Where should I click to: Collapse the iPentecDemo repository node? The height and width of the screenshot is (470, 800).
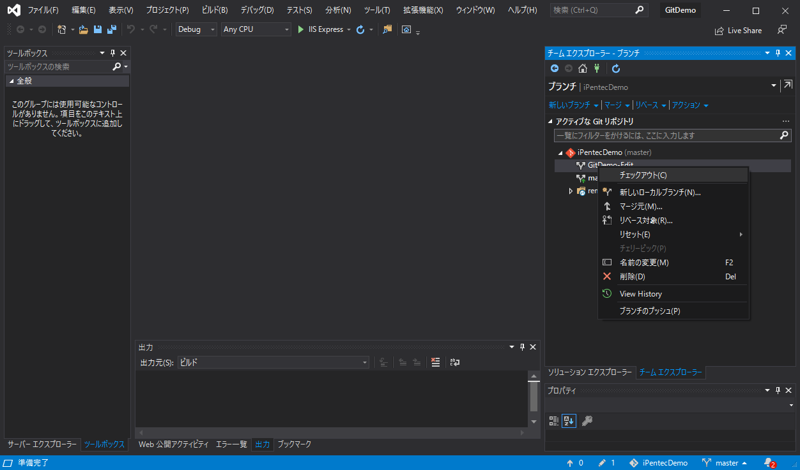[x=561, y=153]
